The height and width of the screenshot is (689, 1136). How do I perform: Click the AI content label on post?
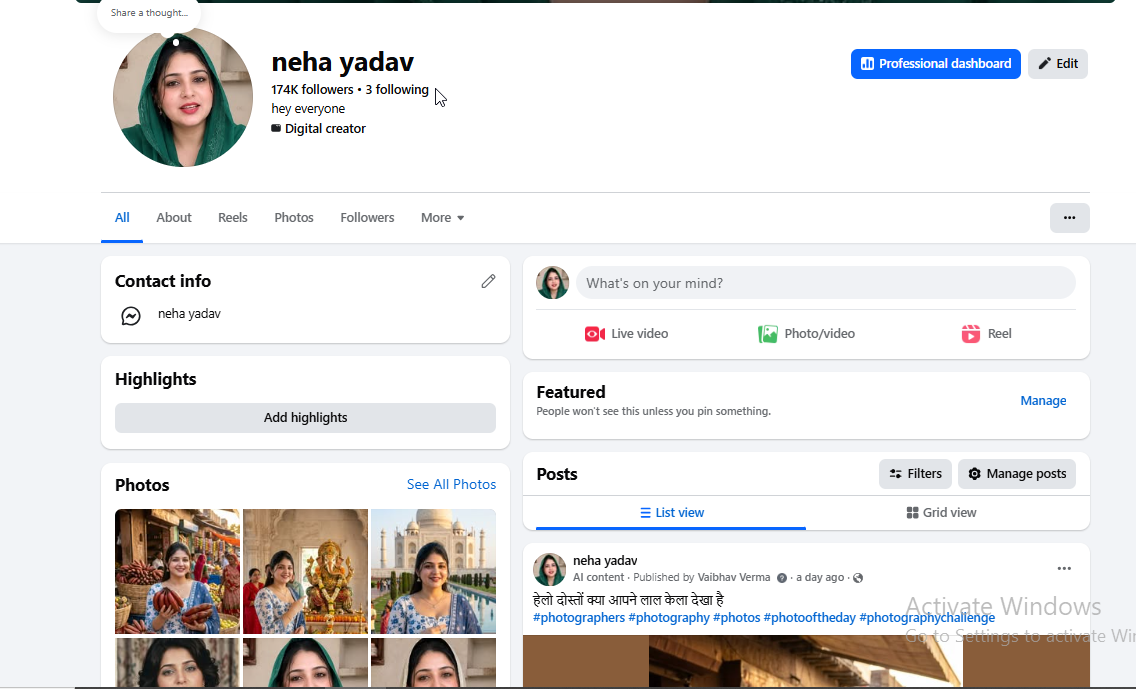point(598,577)
